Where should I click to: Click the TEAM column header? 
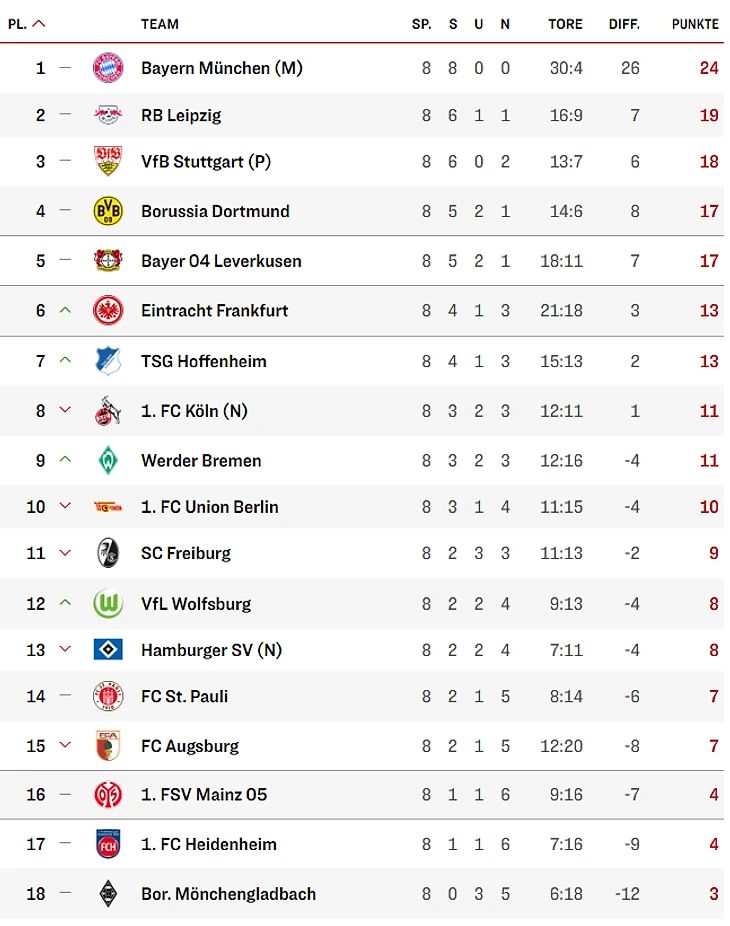point(160,24)
